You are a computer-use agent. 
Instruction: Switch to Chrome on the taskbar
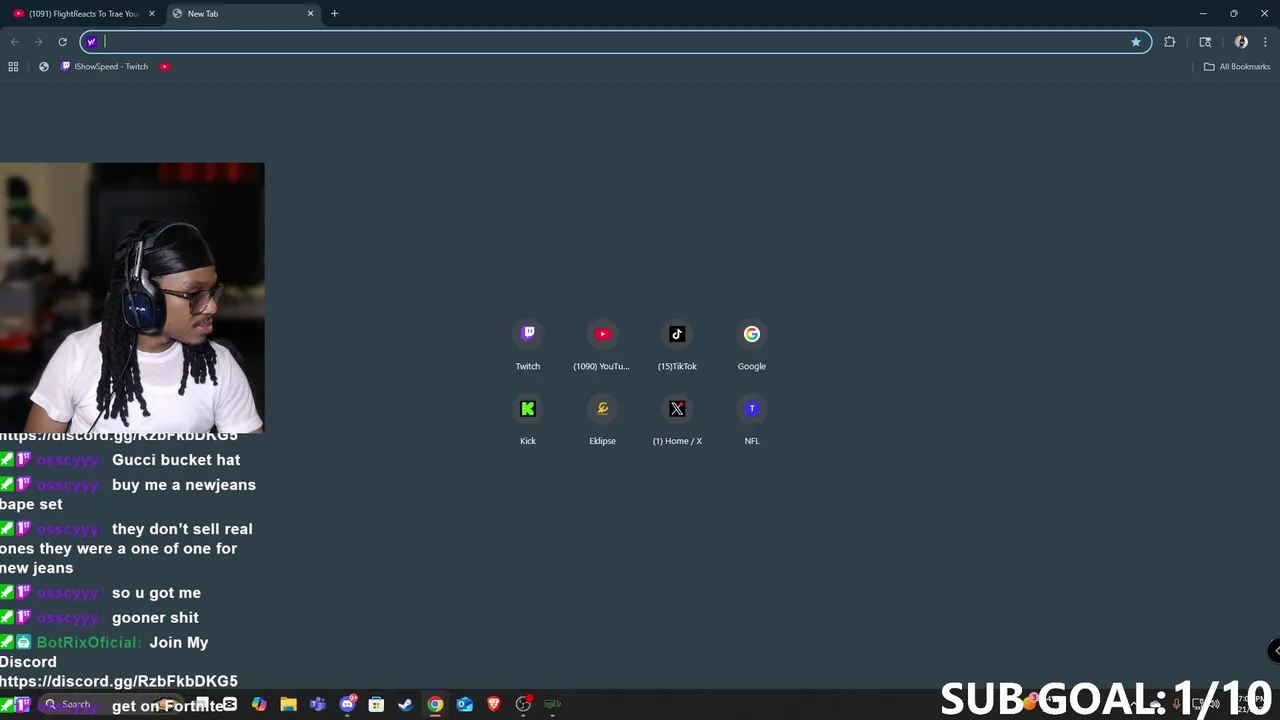click(435, 704)
